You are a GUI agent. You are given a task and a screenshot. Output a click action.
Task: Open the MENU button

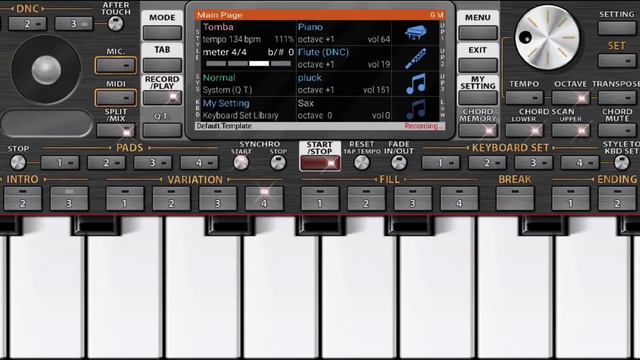click(478, 33)
